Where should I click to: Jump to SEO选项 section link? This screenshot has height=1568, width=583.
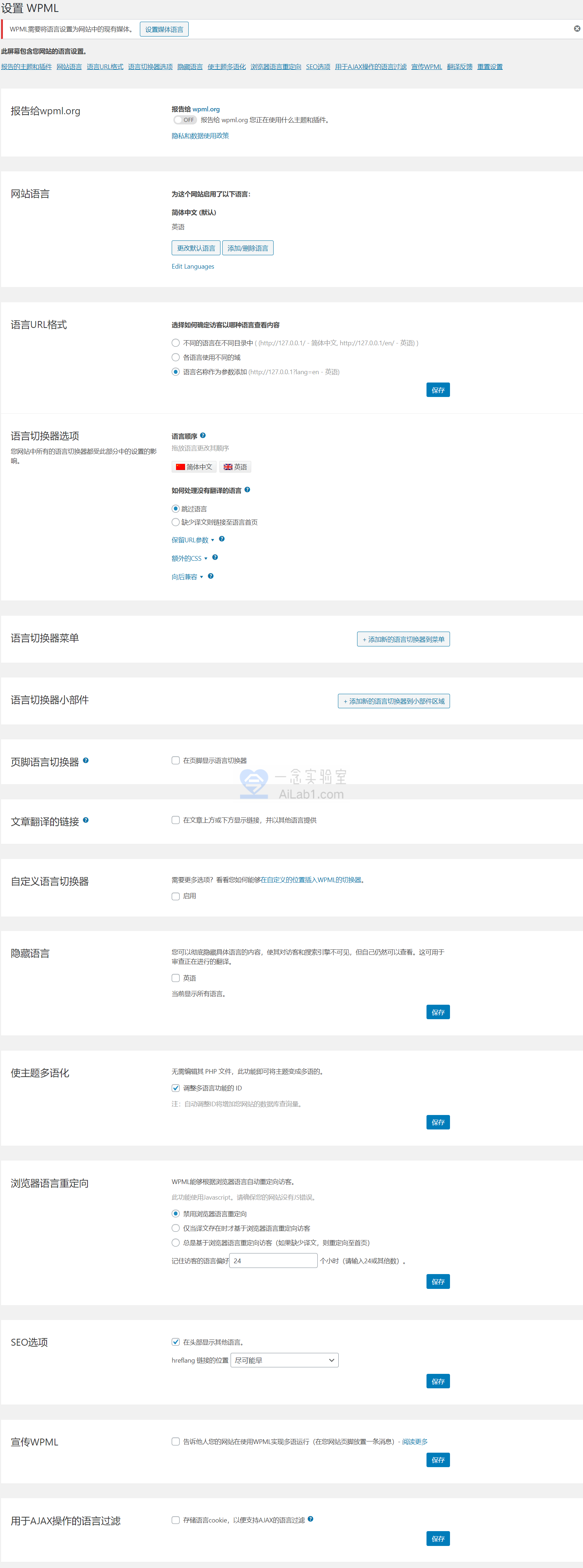tap(318, 67)
